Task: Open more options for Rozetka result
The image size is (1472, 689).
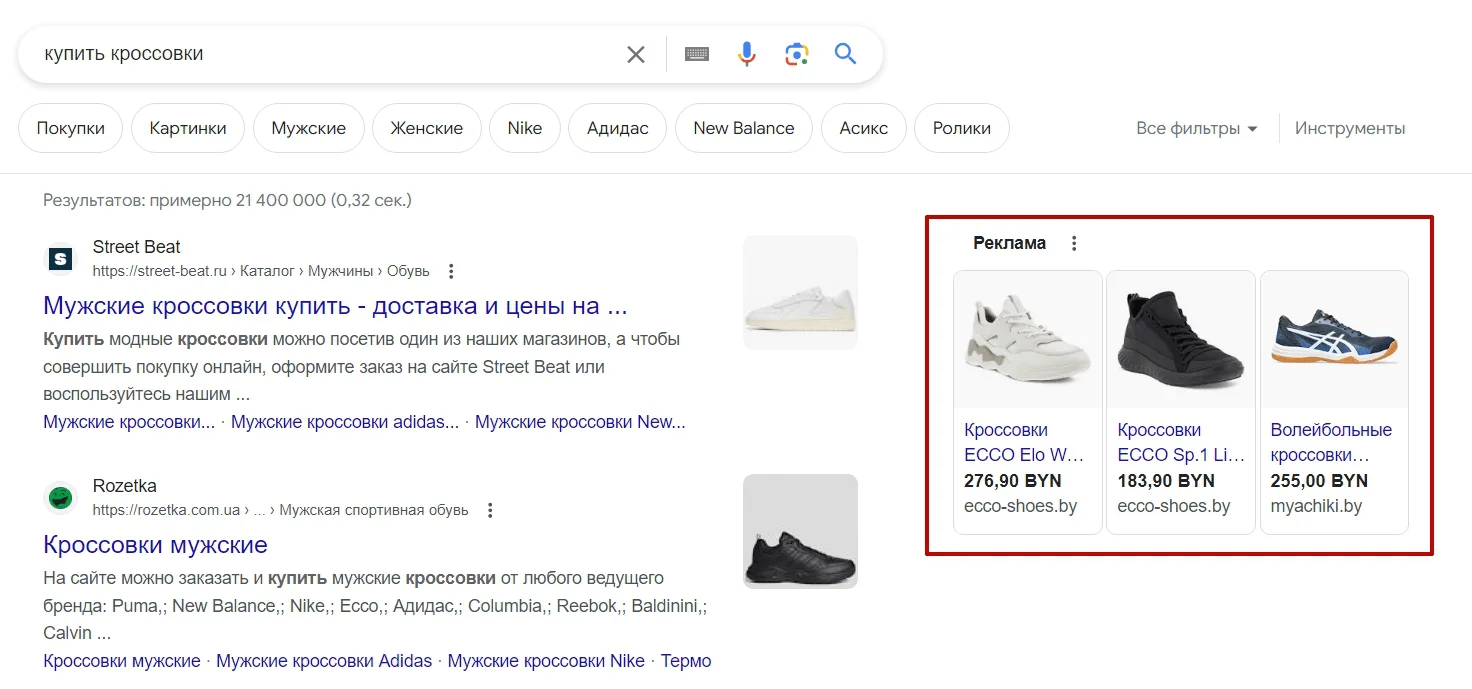Action: click(490, 510)
